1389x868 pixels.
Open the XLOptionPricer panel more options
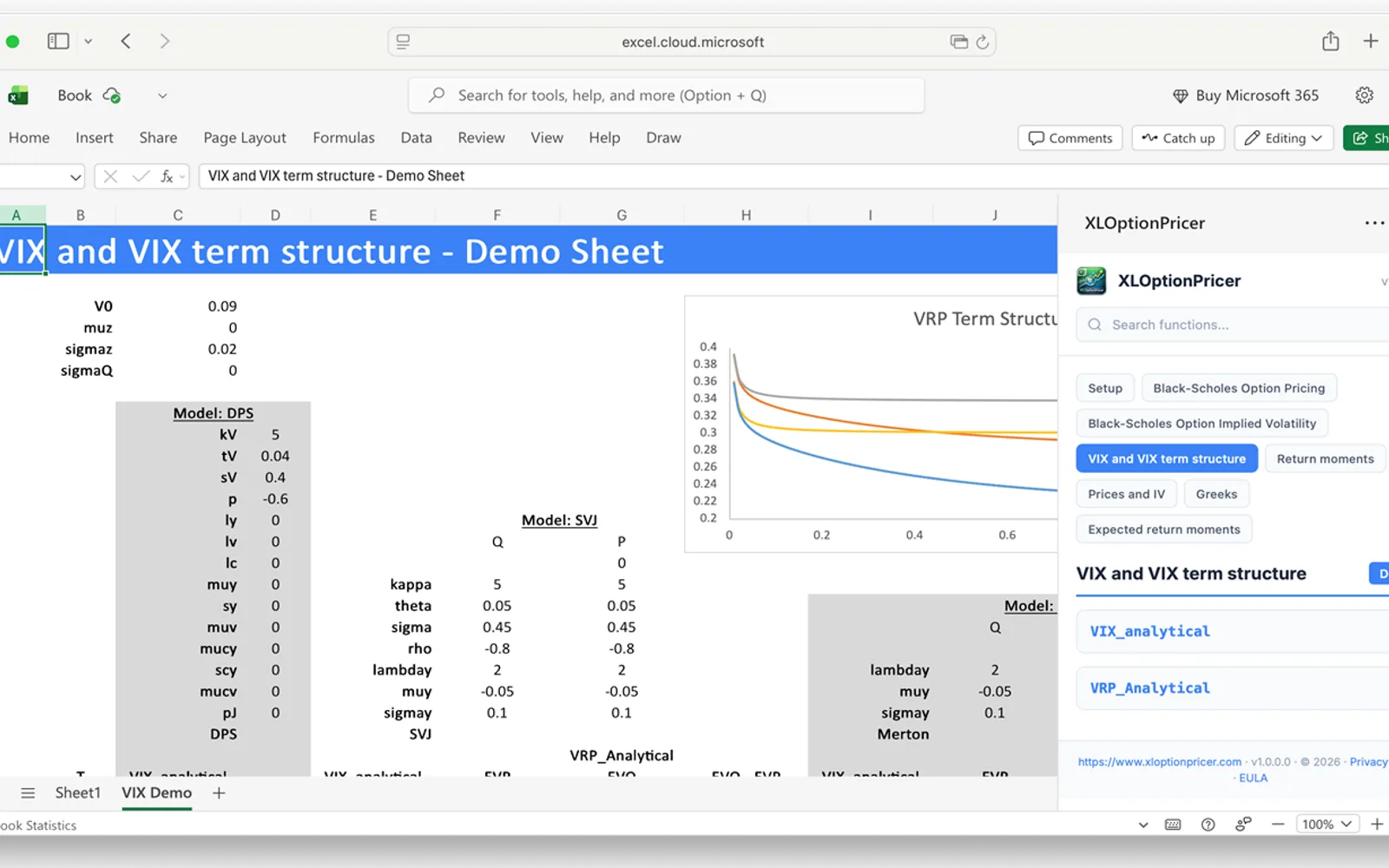coord(1374,223)
